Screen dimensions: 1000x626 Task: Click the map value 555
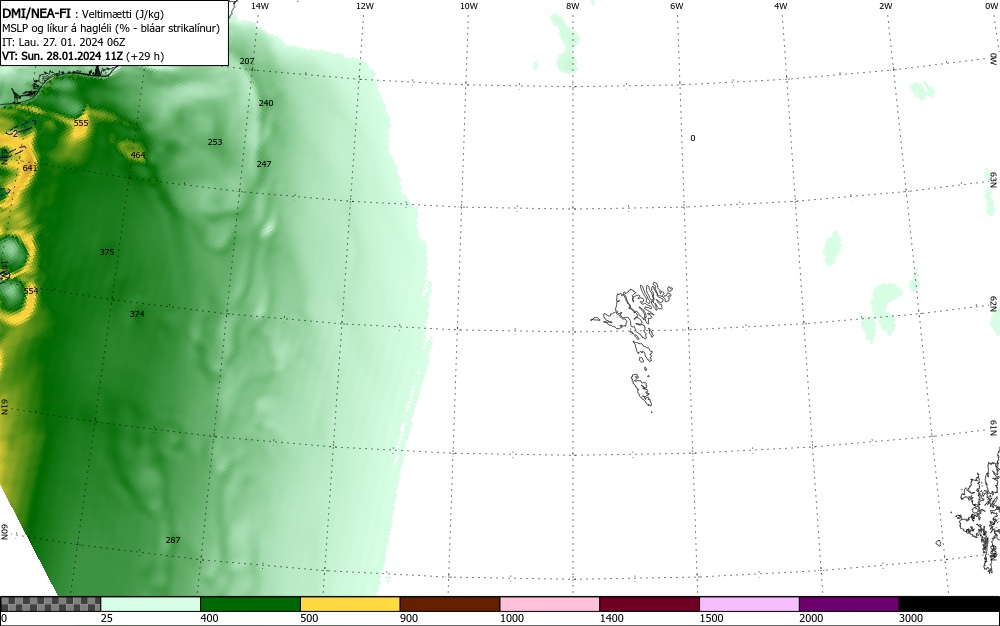tap(80, 123)
